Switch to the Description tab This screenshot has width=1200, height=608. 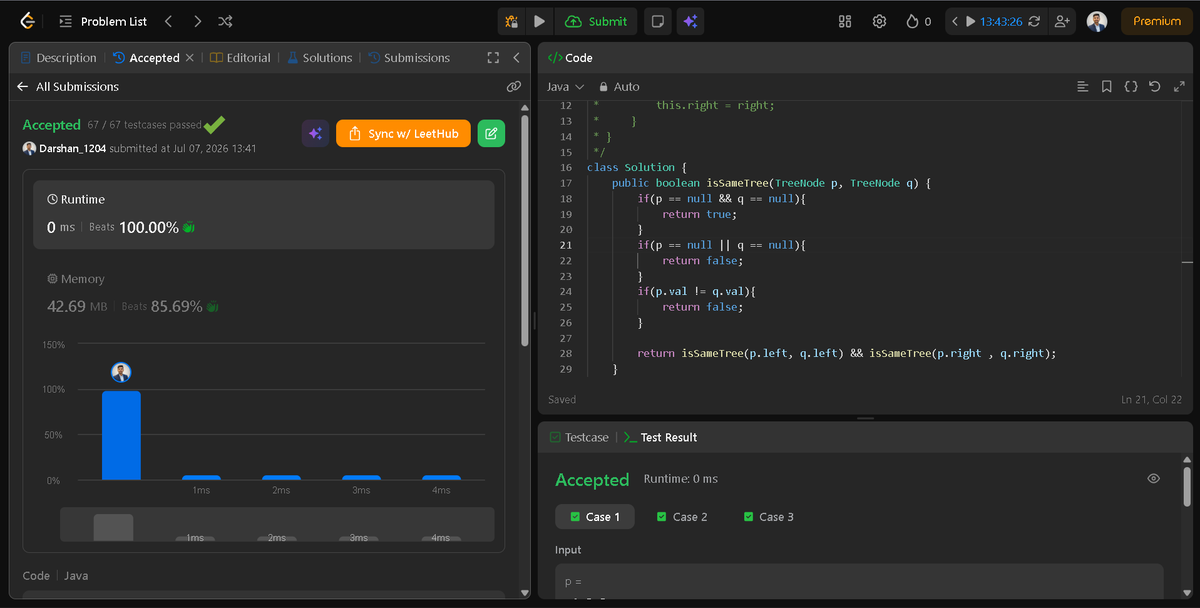click(58, 58)
